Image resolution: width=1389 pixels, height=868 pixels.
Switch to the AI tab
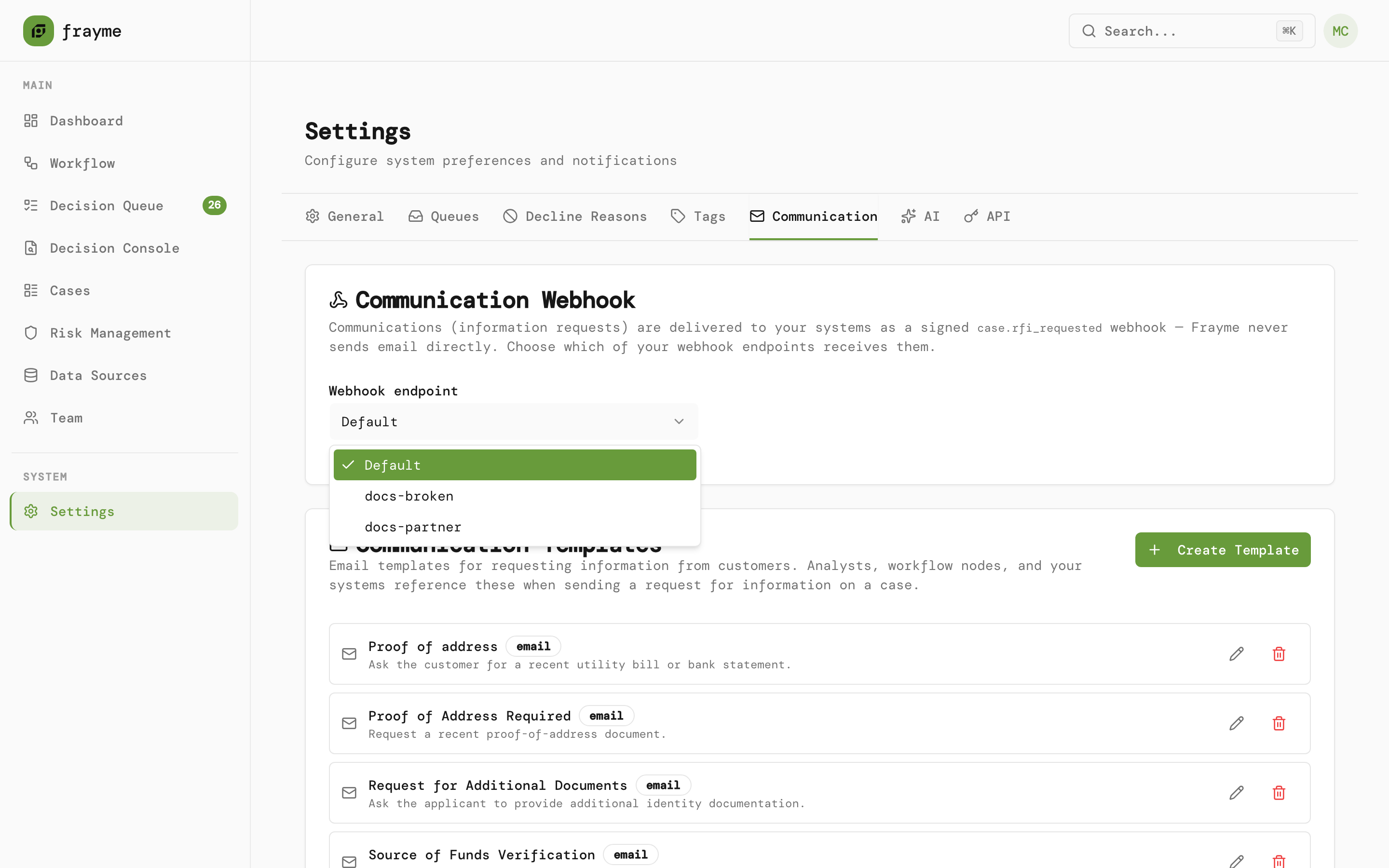(x=920, y=217)
